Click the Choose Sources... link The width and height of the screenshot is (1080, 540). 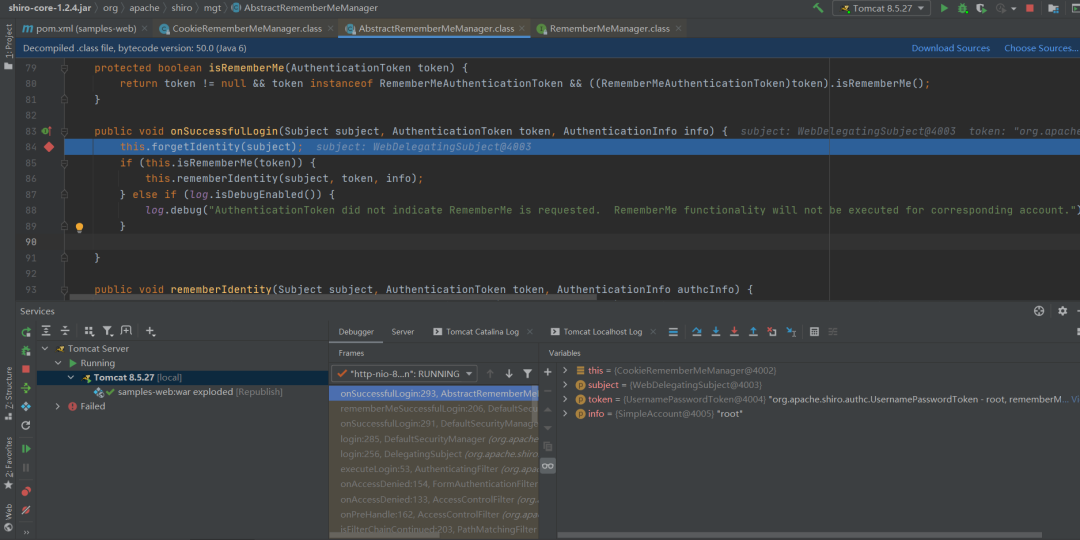coord(1041,48)
